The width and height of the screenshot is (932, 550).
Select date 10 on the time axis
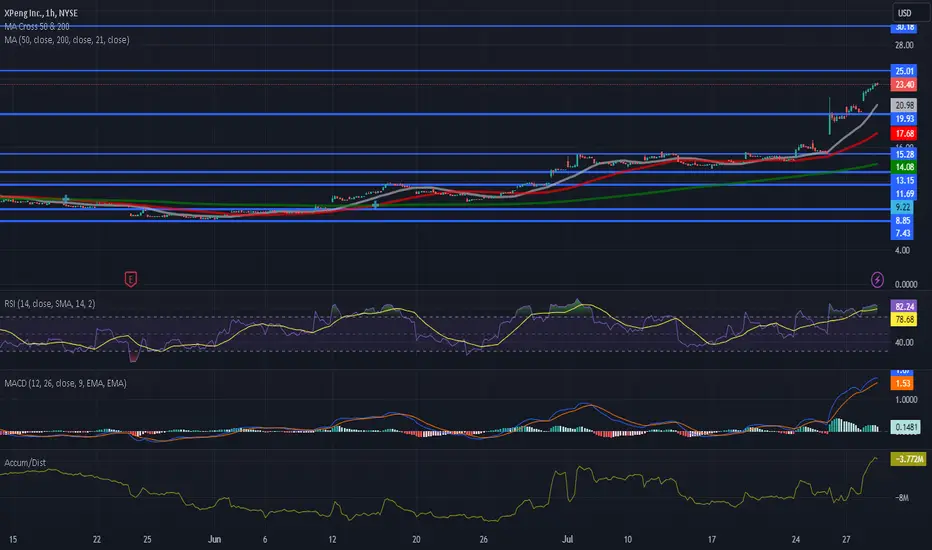click(x=628, y=539)
